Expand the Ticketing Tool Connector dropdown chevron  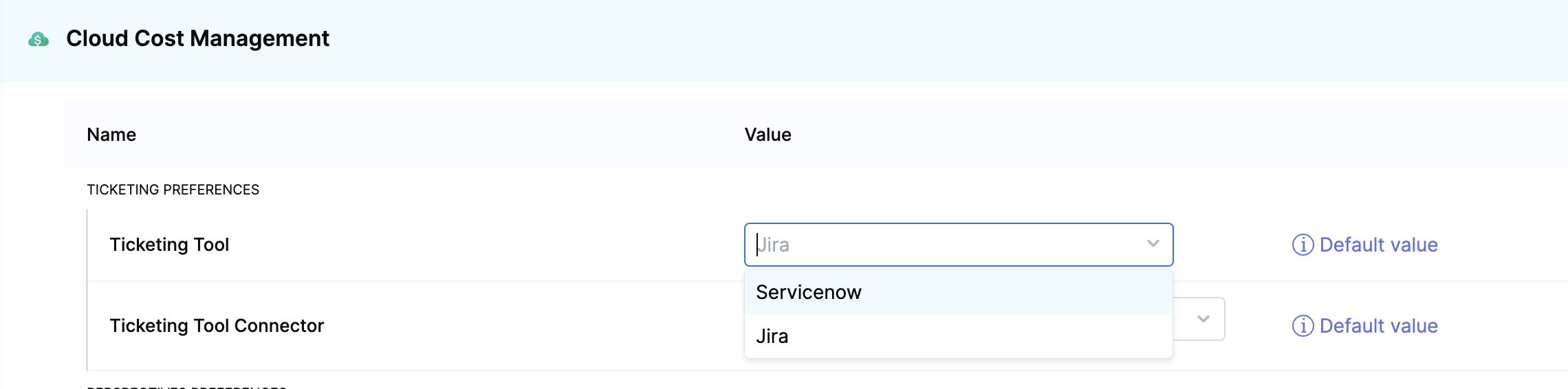1203,319
